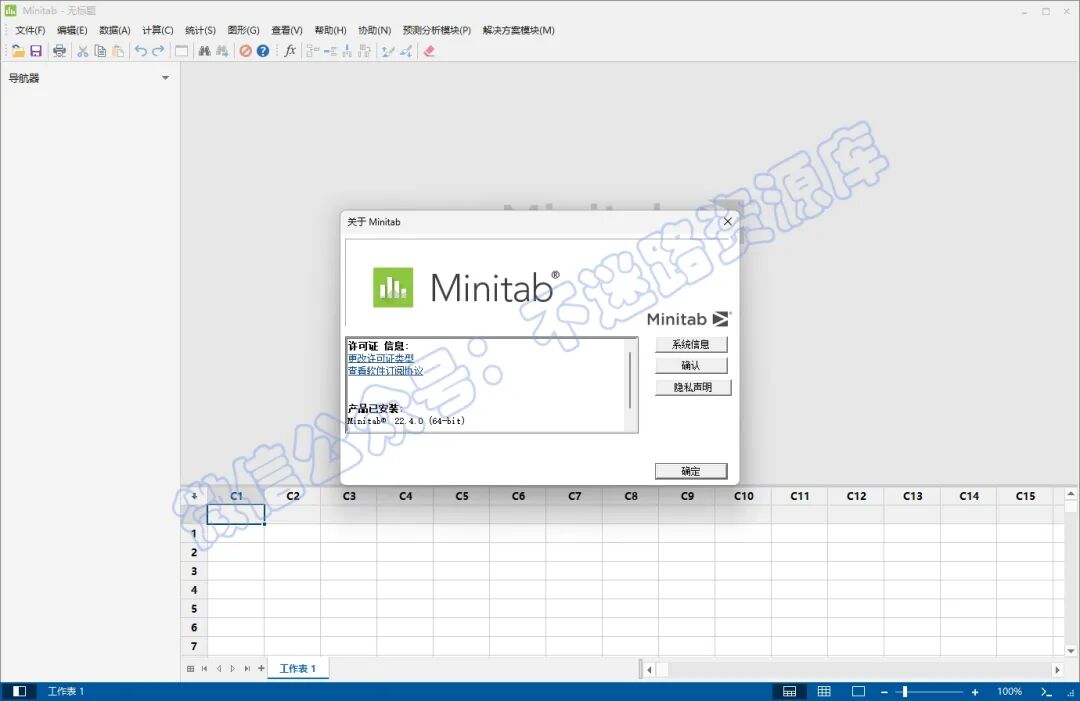Toggle navigator panel icon in status bar

[19, 691]
